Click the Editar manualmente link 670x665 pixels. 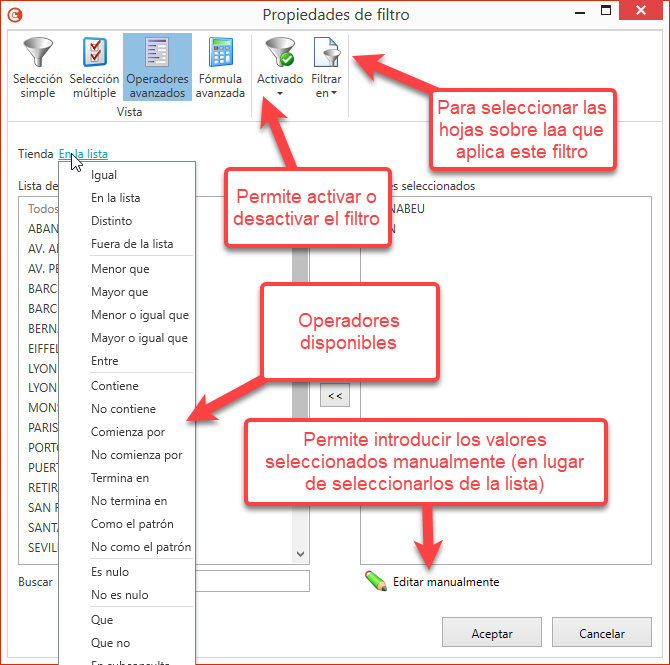pyautogui.click(x=446, y=582)
